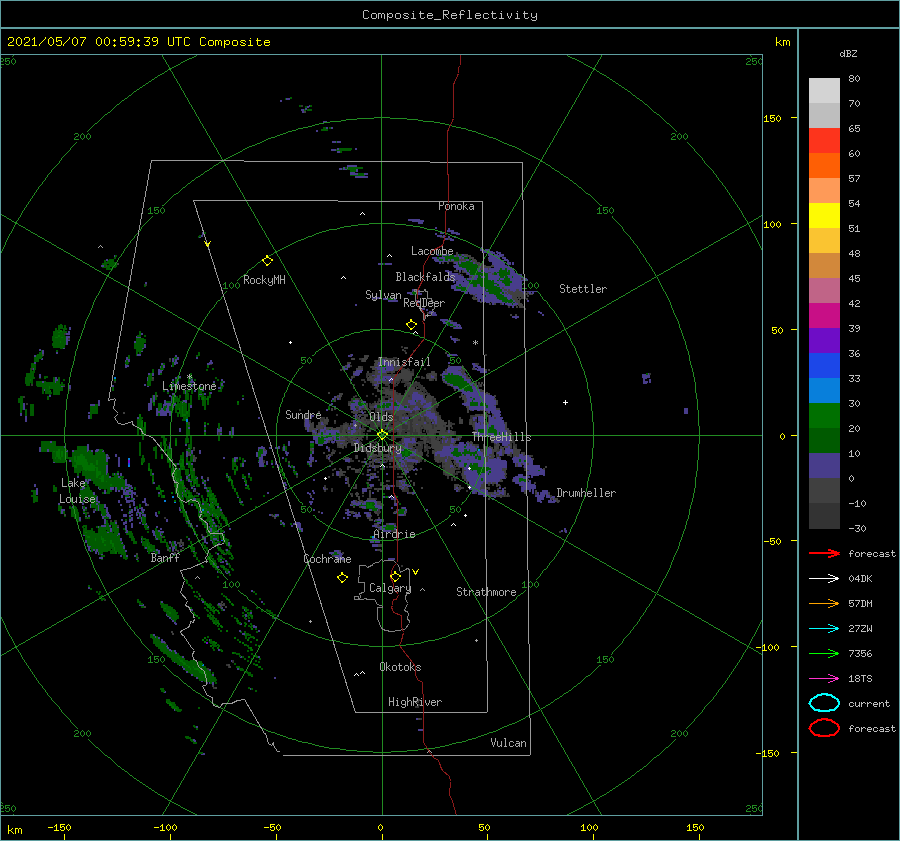Viewport: 900px width, 841px height.
Task: Click the magenta 18TS arrow icon
Action: [824, 679]
